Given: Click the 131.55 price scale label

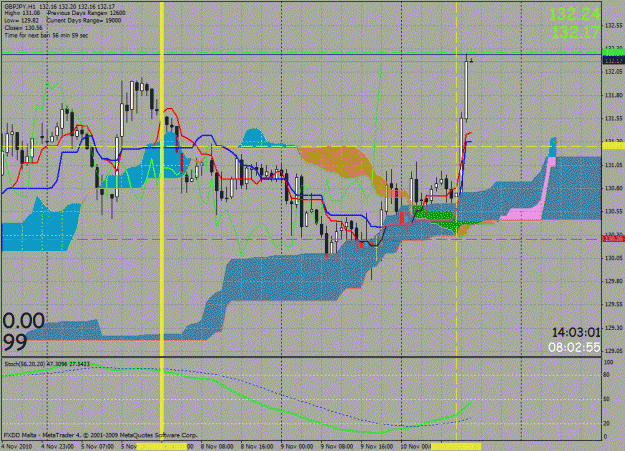Looking at the screenshot, I should tap(614, 118).
